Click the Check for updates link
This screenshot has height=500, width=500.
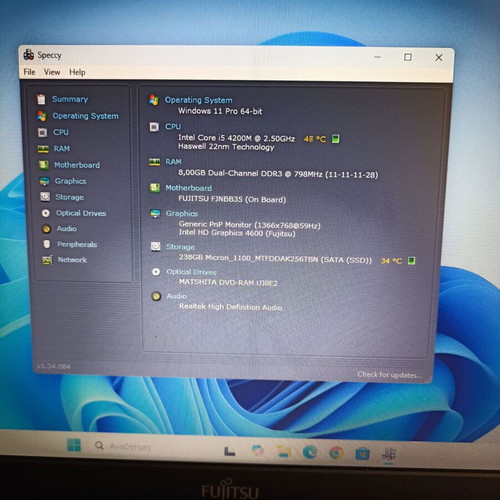point(390,375)
